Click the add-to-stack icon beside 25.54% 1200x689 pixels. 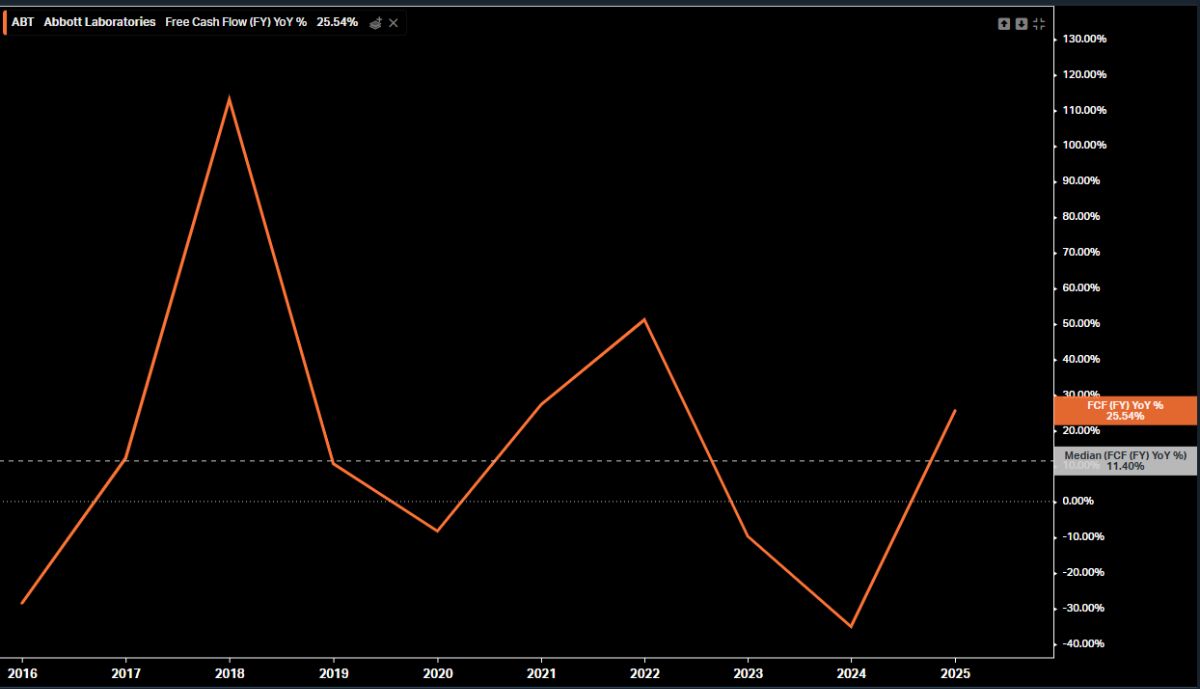tap(375, 22)
